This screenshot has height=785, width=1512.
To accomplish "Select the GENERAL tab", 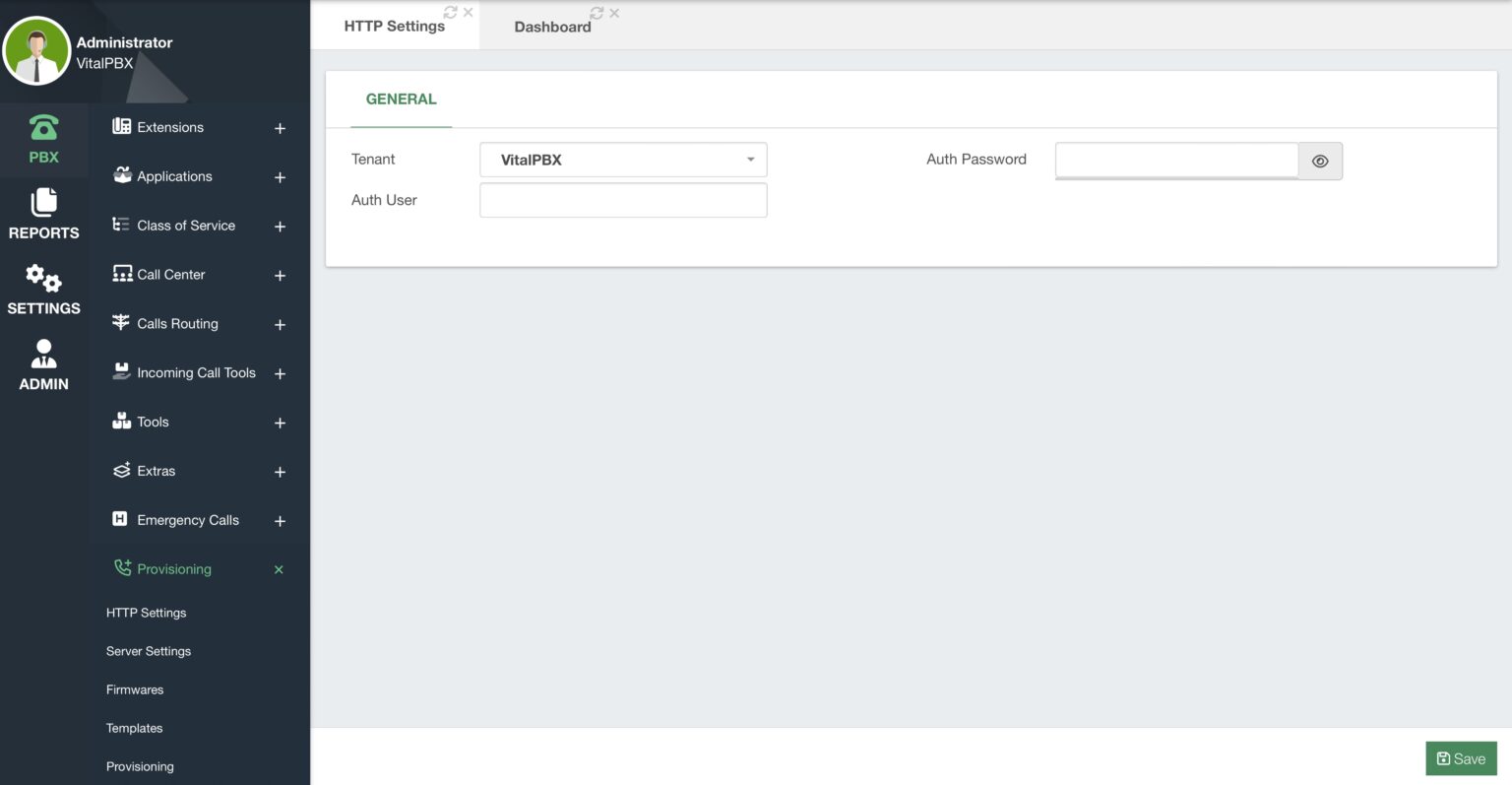I will (401, 98).
